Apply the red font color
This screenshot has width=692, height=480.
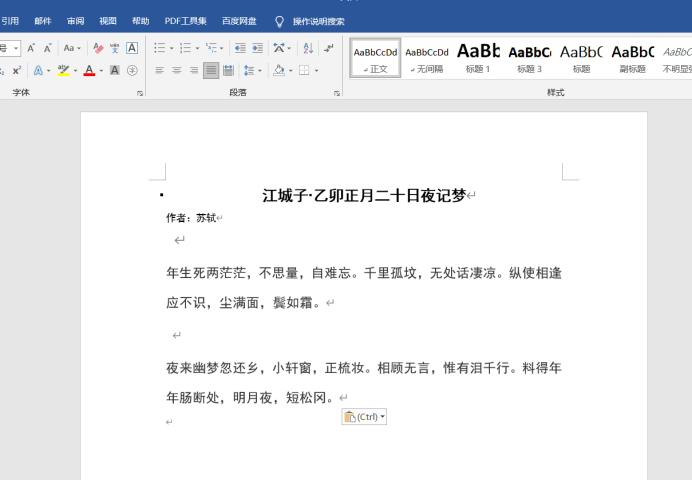(x=89, y=71)
